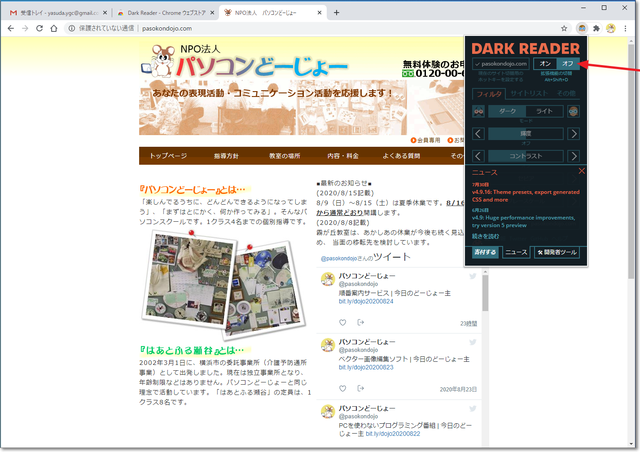Click the brightness slider bar
Screen dimensions: 640x452
(526, 134)
